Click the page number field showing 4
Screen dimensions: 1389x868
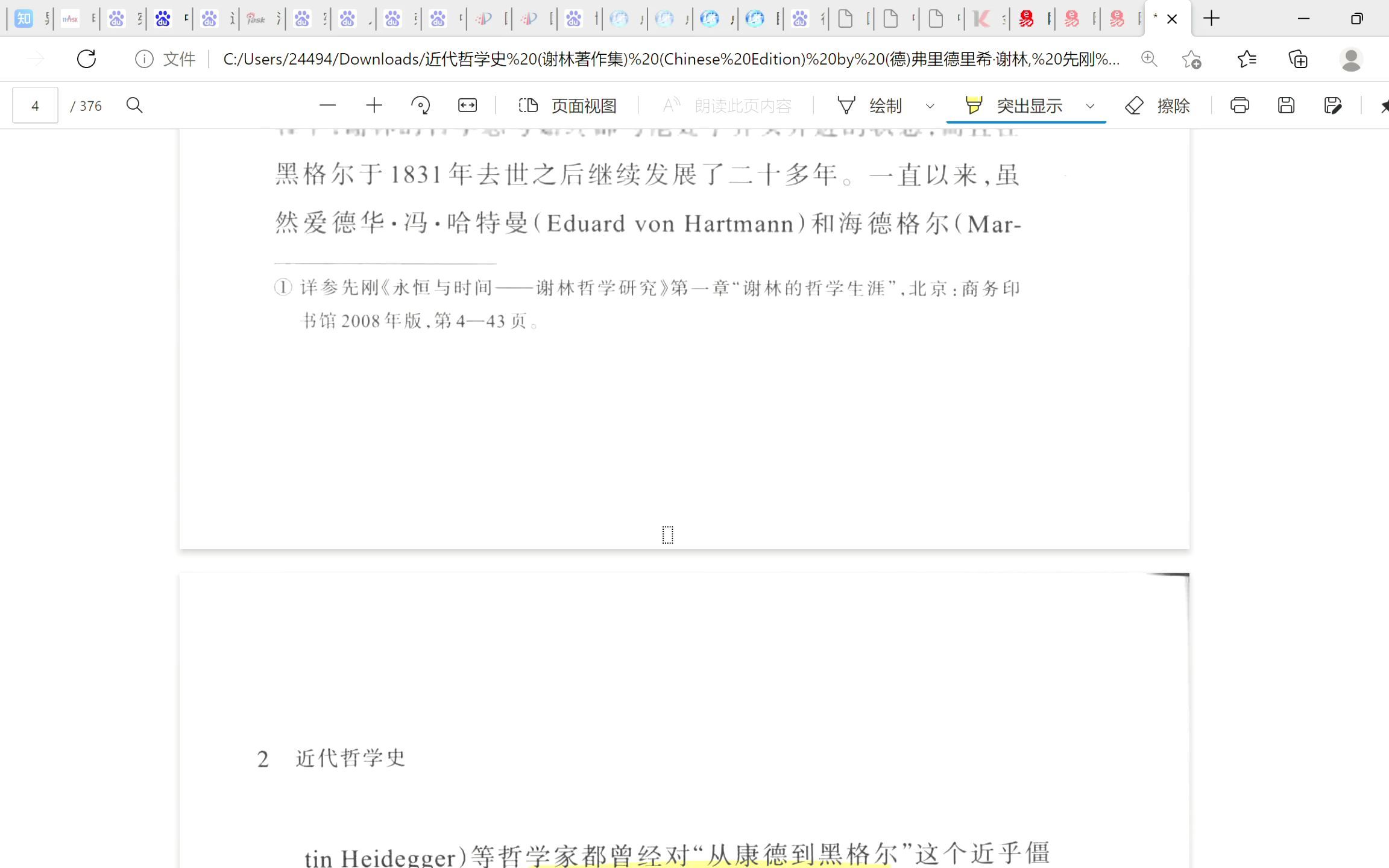click(35, 105)
